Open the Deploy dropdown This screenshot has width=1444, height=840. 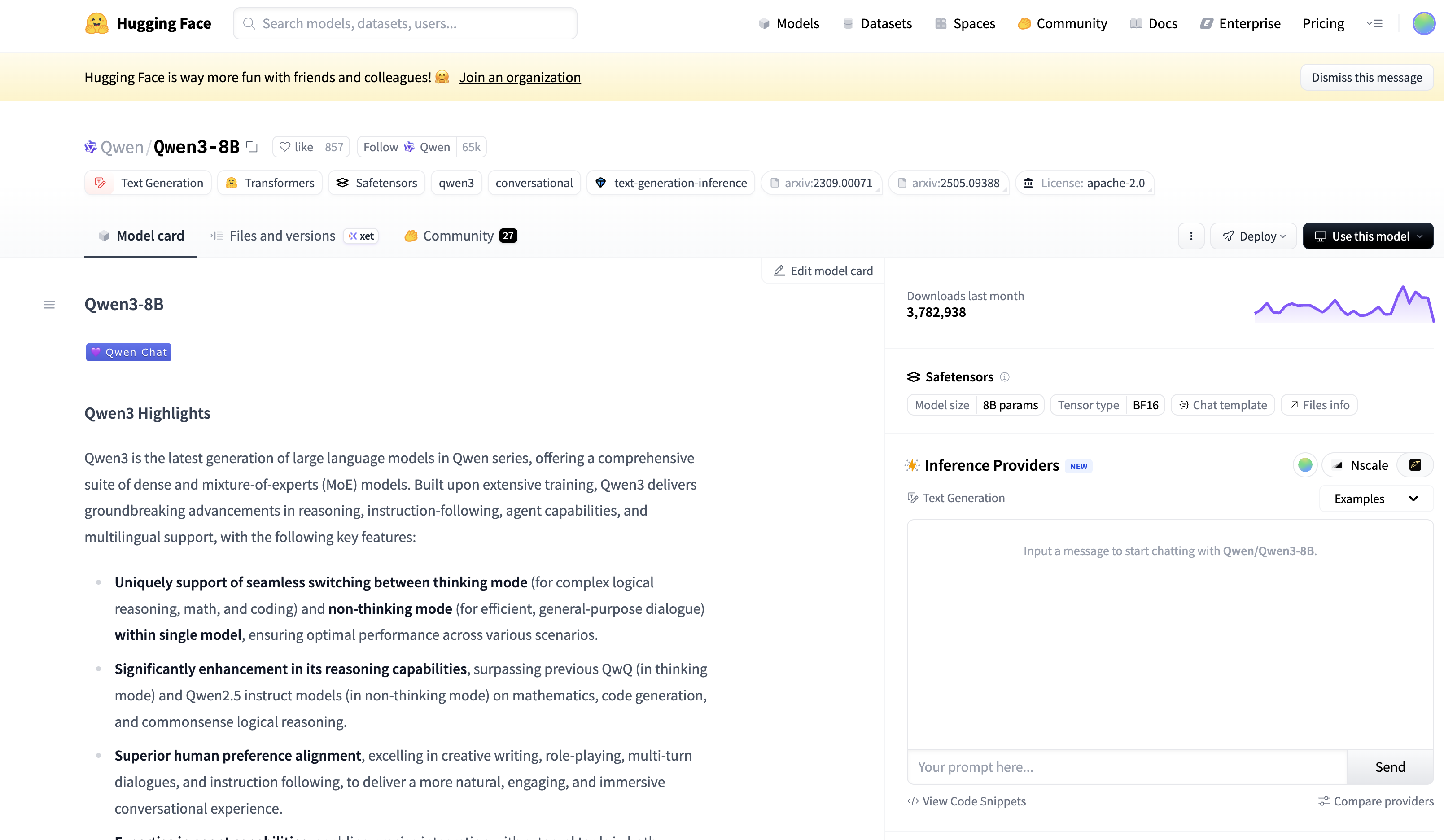point(1254,236)
